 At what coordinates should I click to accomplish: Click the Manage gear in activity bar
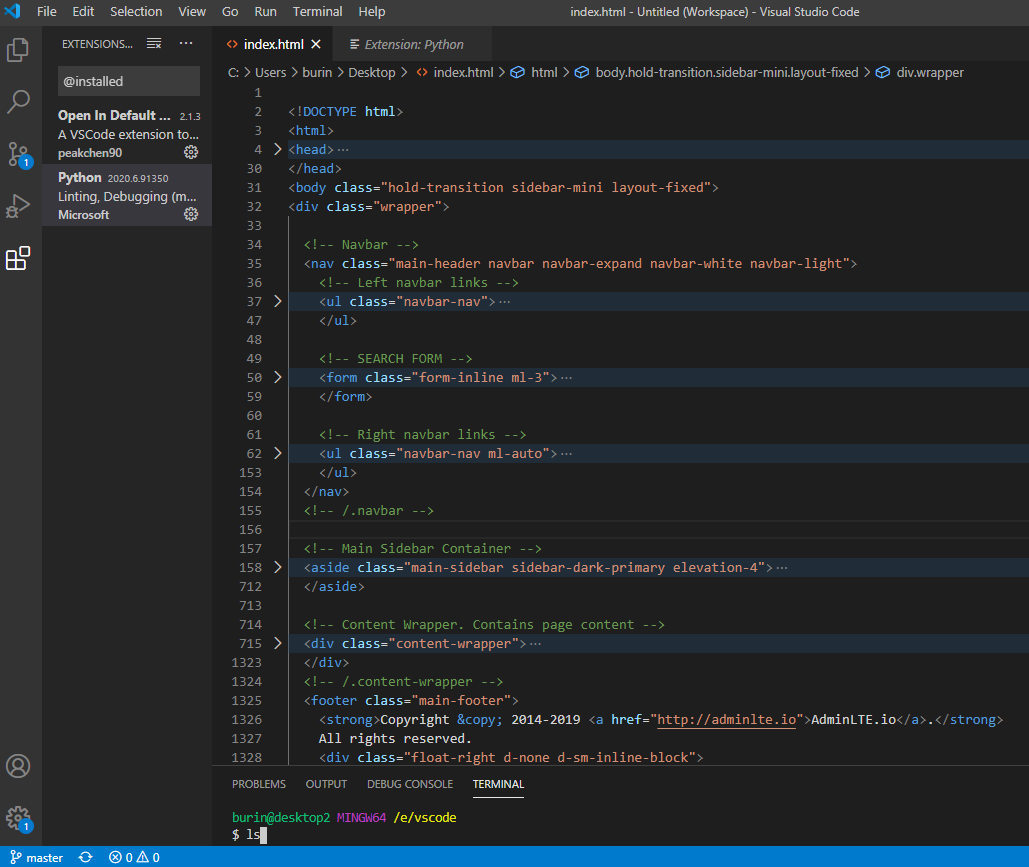tap(18, 817)
